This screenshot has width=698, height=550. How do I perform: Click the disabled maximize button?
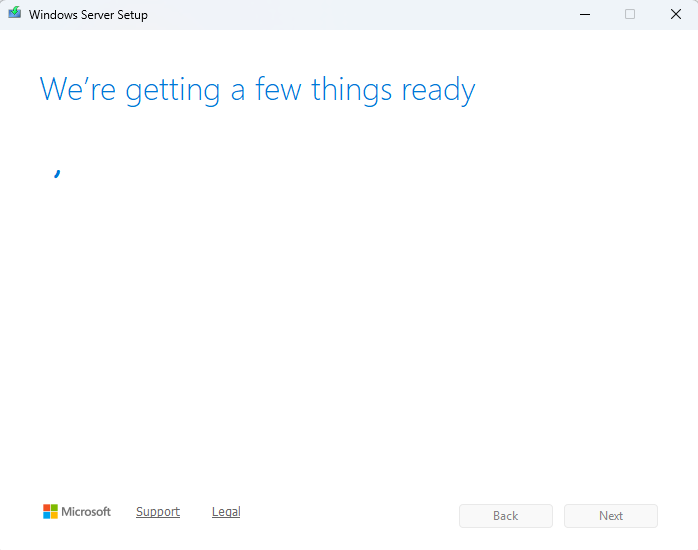pyautogui.click(x=630, y=14)
